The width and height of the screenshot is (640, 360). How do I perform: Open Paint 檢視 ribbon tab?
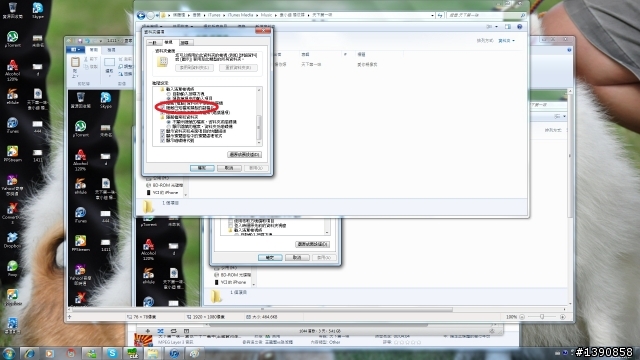[x=111, y=50]
